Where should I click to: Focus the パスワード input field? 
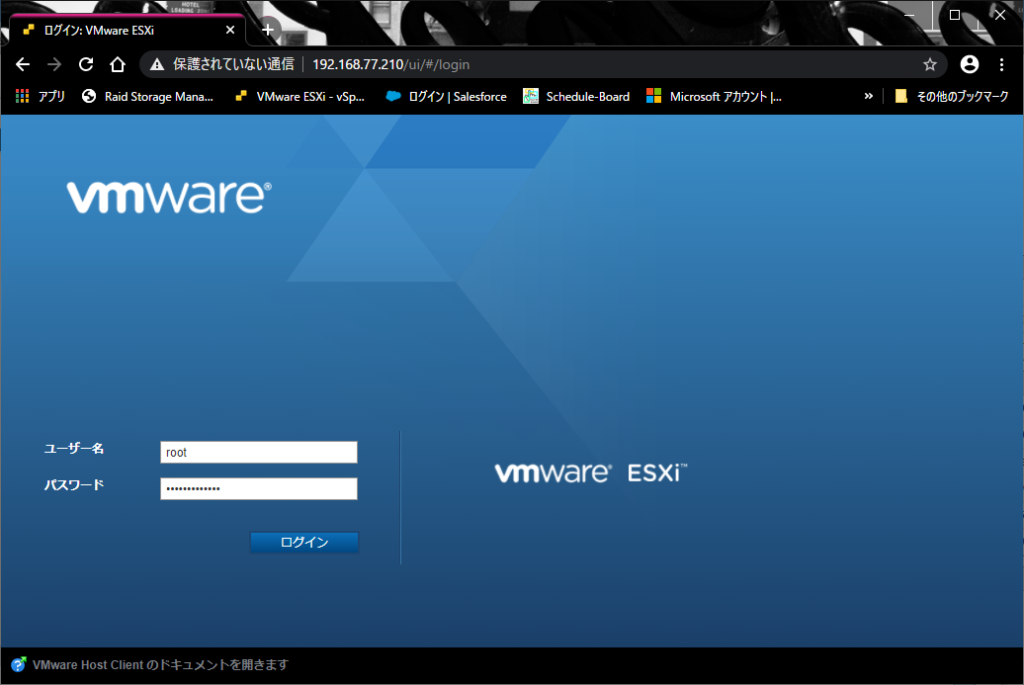(x=259, y=488)
